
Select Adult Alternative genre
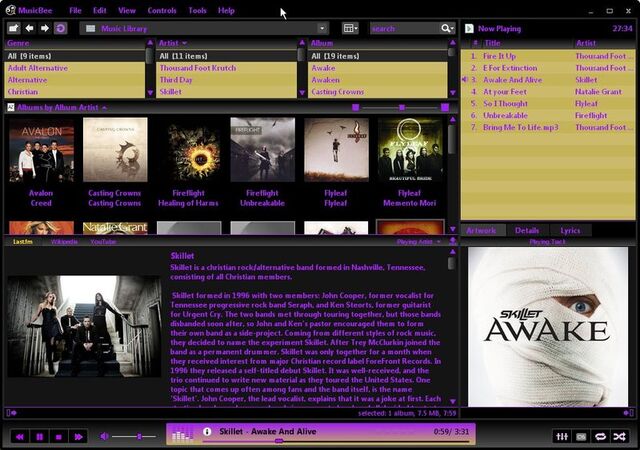point(75,68)
